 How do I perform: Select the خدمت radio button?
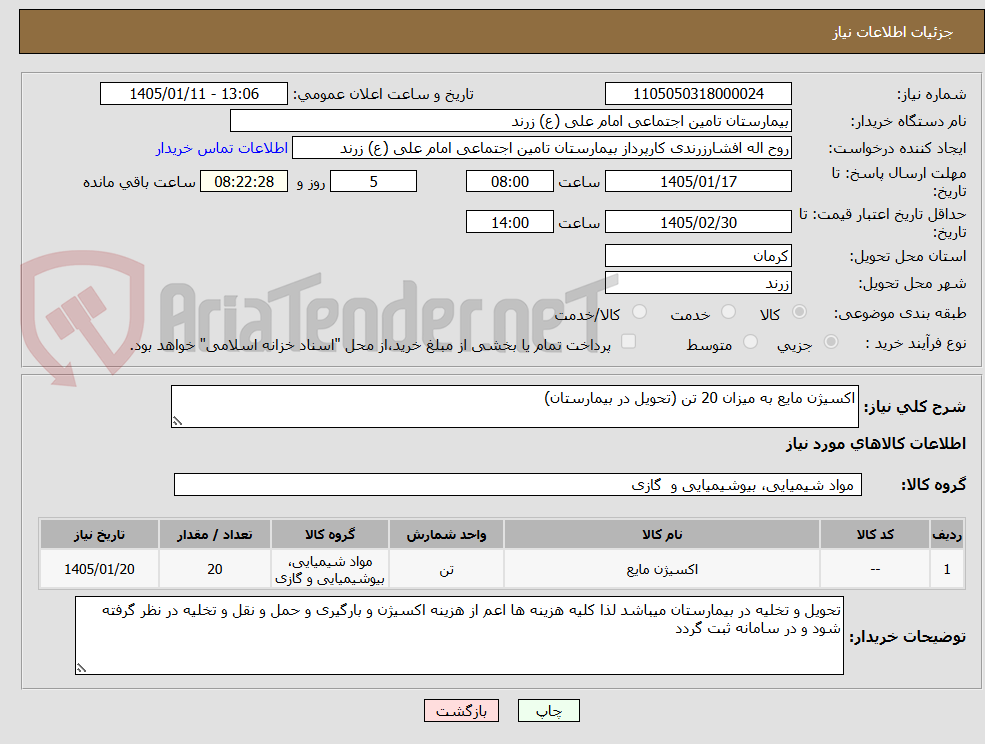click(x=729, y=312)
